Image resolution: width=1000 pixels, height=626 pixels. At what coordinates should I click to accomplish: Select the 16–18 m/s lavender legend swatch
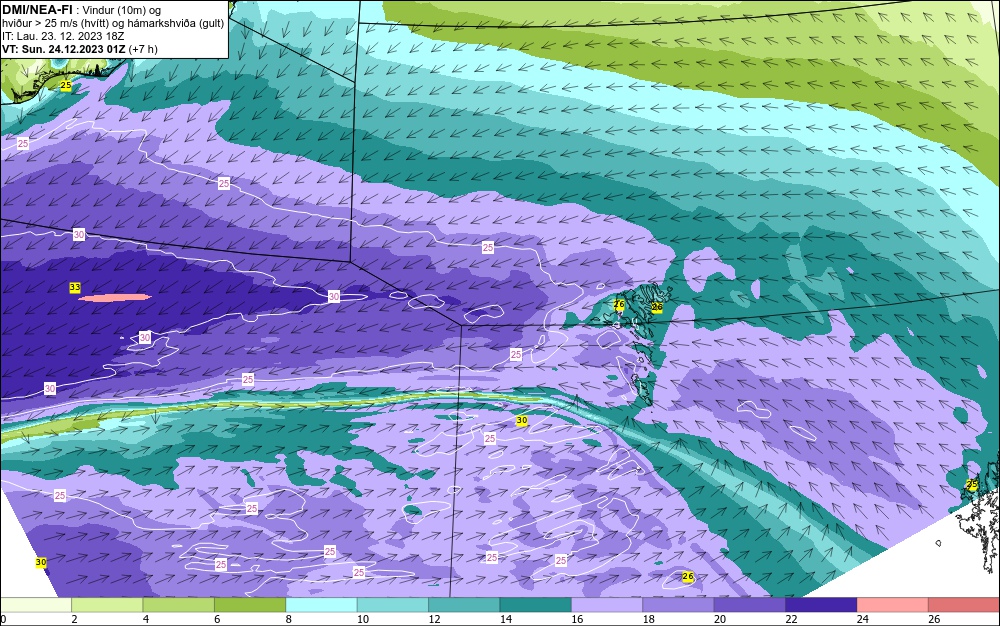[x=607, y=605]
